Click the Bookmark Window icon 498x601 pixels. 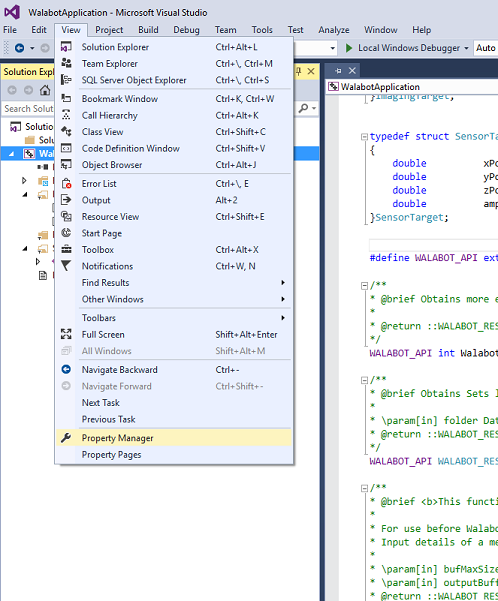tap(66, 99)
